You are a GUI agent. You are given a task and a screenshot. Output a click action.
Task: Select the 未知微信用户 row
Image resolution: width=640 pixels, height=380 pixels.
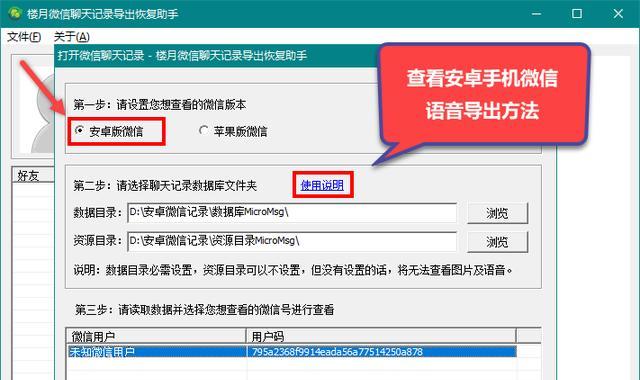[291, 351]
